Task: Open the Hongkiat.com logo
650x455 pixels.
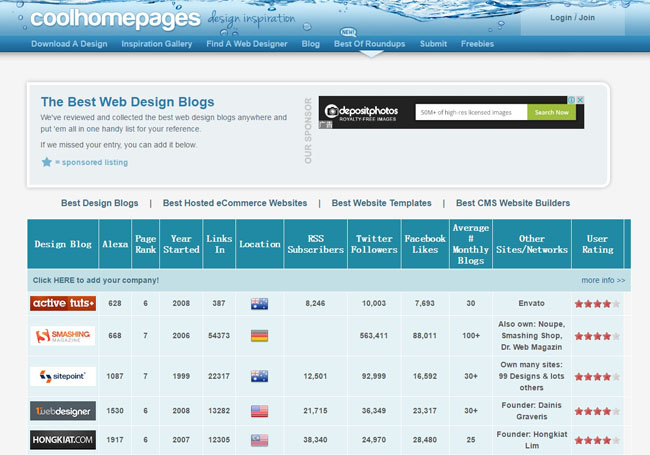Action: 63,438
